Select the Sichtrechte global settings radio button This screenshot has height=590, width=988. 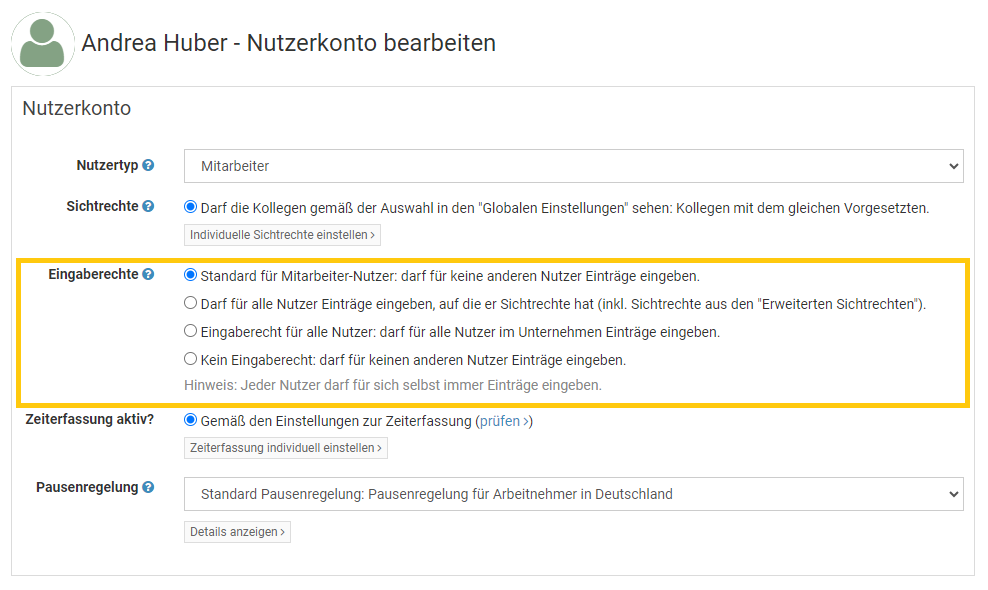tap(191, 208)
